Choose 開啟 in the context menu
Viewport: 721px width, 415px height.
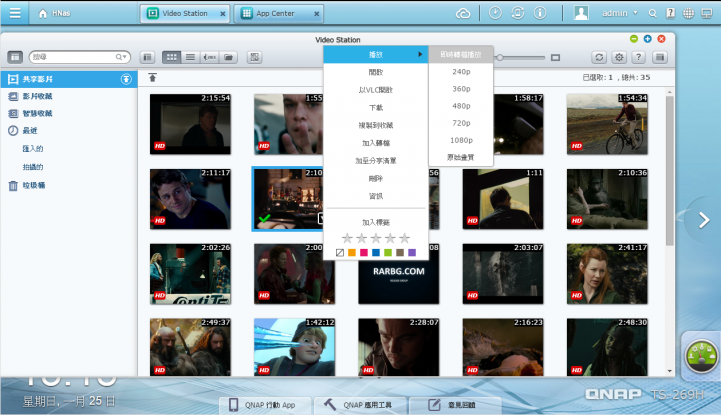tap(376, 72)
